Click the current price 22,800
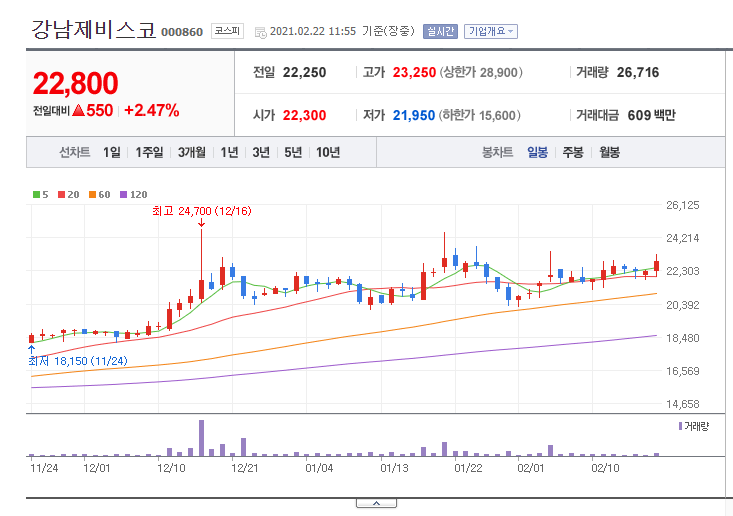 tap(75, 83)
